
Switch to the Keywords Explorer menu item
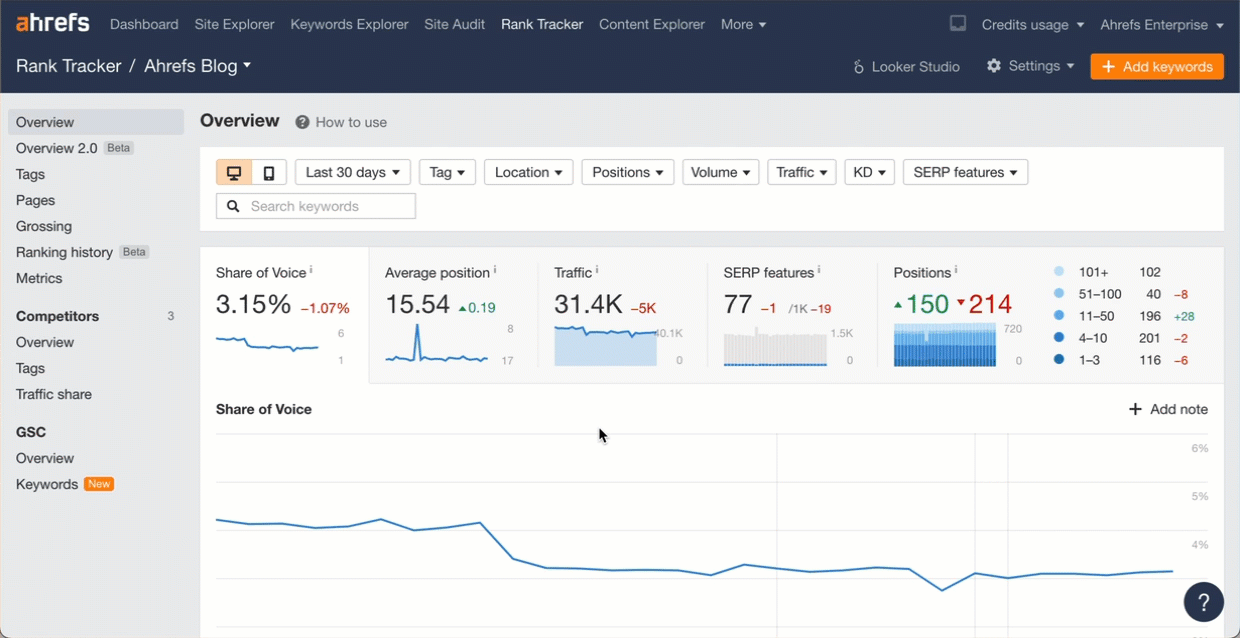[349, 23]
